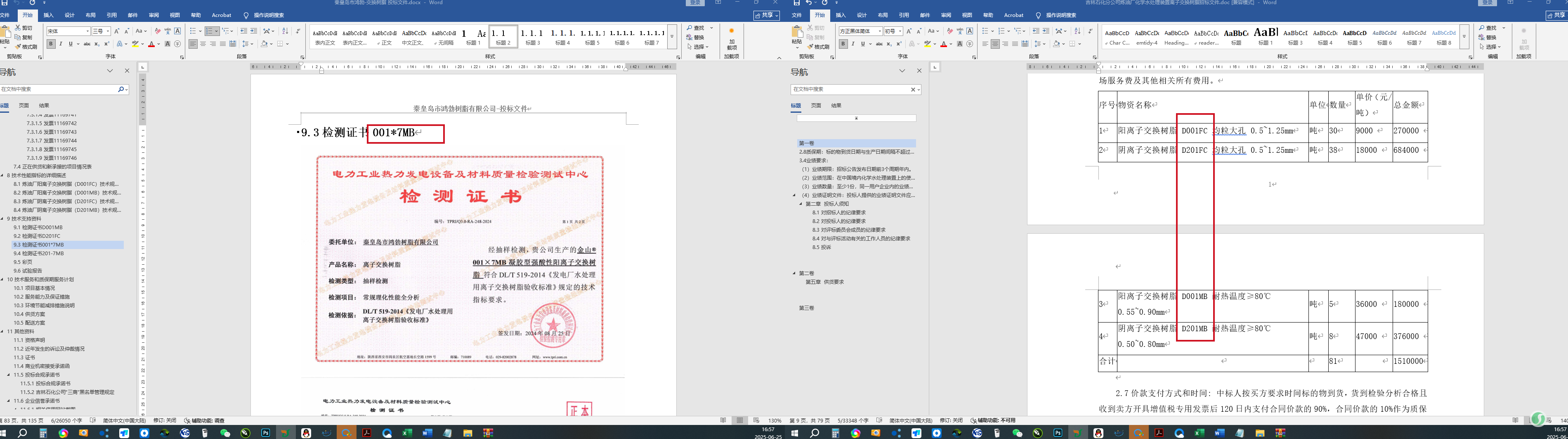Open the 审阅 tab in the left window

pos(153,15)
